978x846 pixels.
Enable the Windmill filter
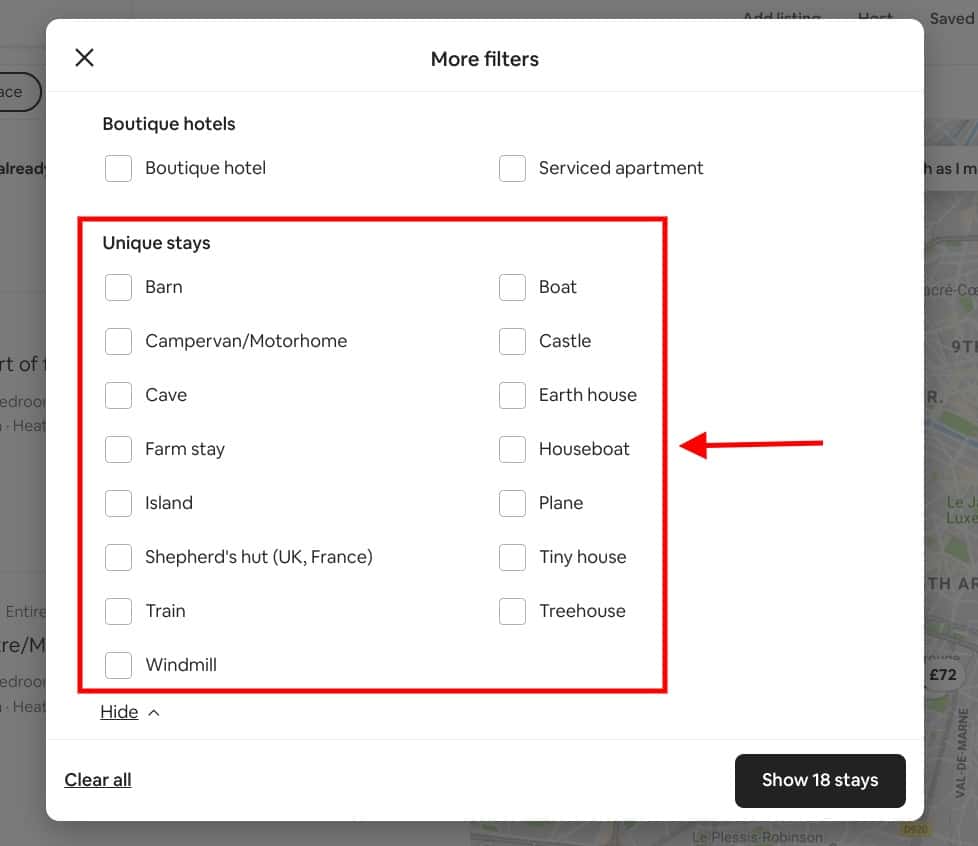click(118, 665)
